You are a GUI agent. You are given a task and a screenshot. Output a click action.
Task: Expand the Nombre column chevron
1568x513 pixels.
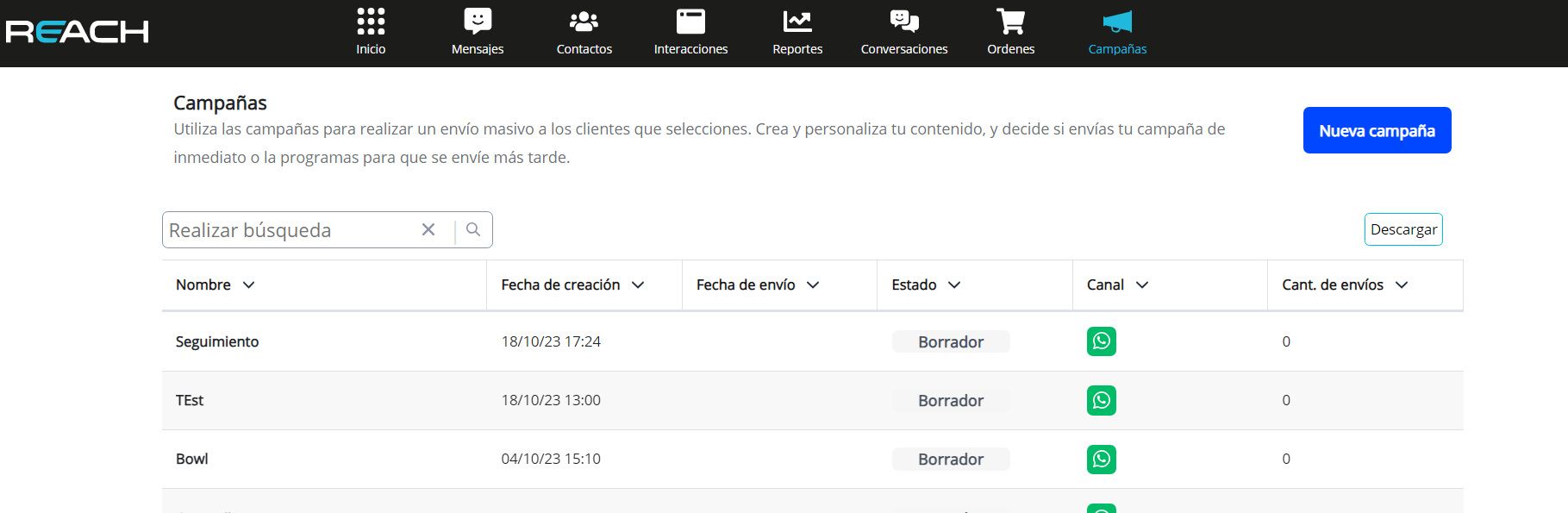(249, 285)
